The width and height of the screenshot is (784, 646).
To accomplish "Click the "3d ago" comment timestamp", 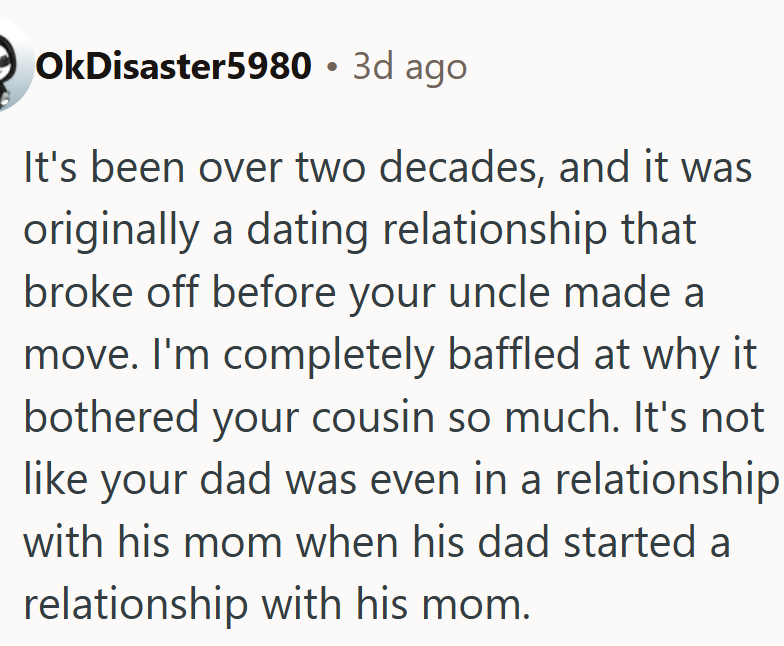I will 410,67.
